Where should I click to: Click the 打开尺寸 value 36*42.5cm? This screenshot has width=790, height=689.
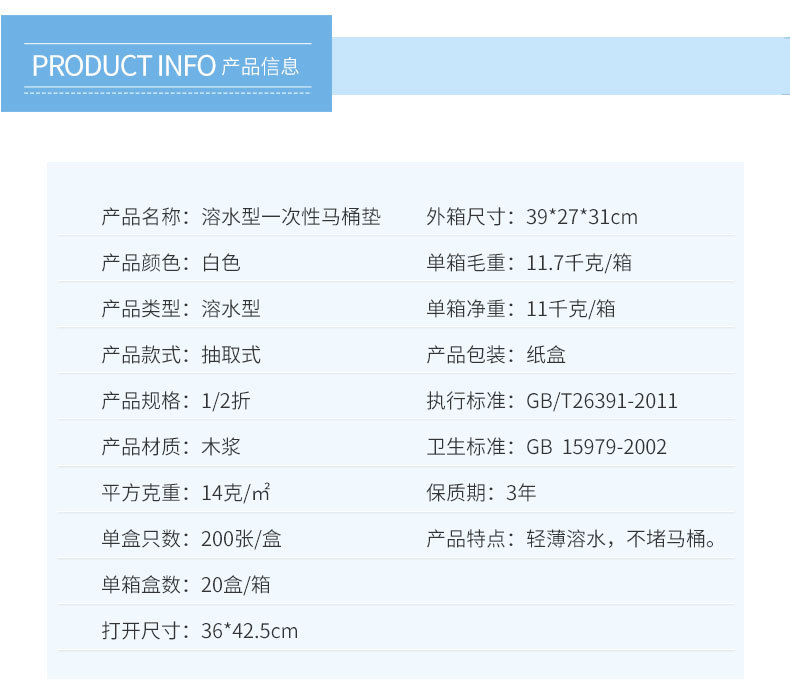(249, 631)
